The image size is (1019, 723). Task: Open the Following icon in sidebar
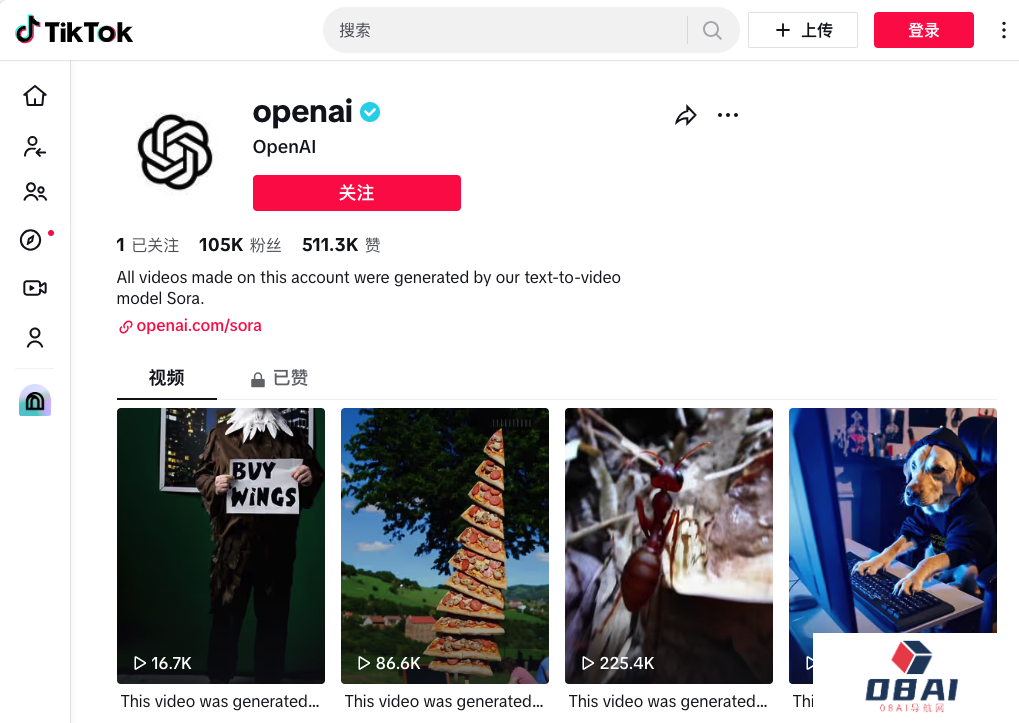coord(34,146)
